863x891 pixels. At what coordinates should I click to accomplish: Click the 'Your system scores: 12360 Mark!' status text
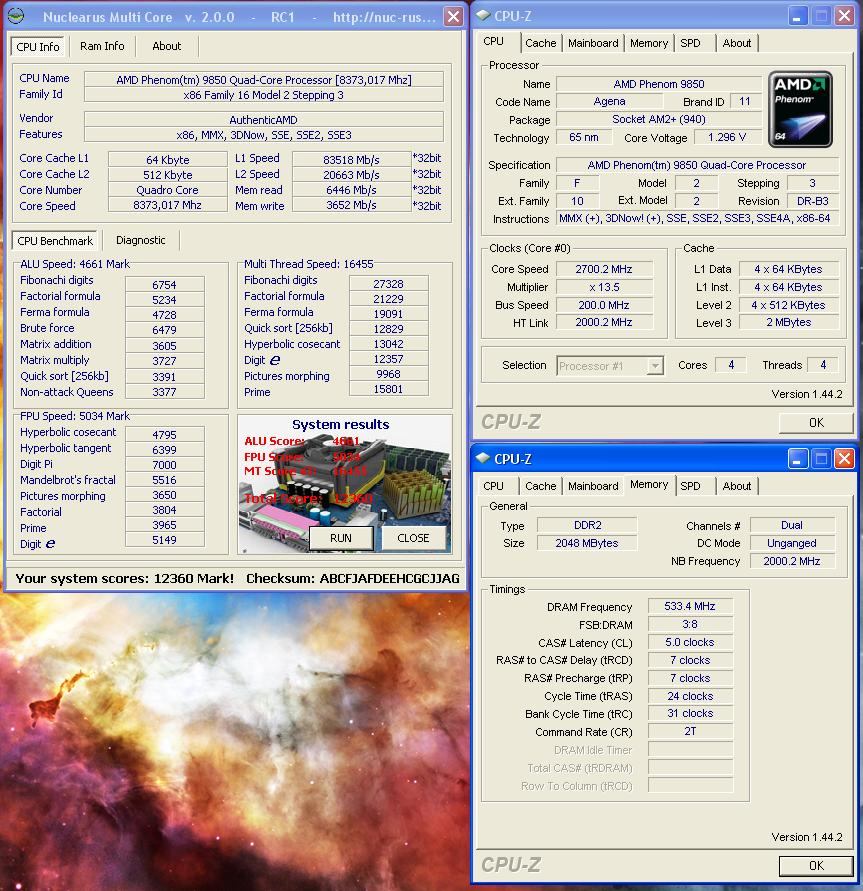pos(124,578)
